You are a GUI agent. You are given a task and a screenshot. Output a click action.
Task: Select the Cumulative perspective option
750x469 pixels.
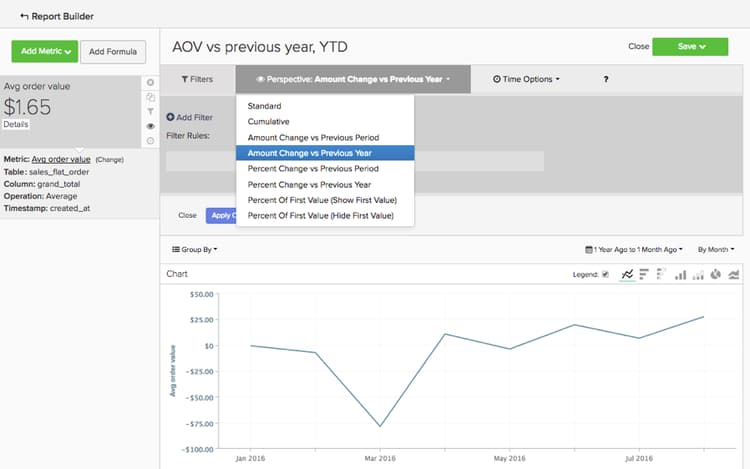point(270,121)
